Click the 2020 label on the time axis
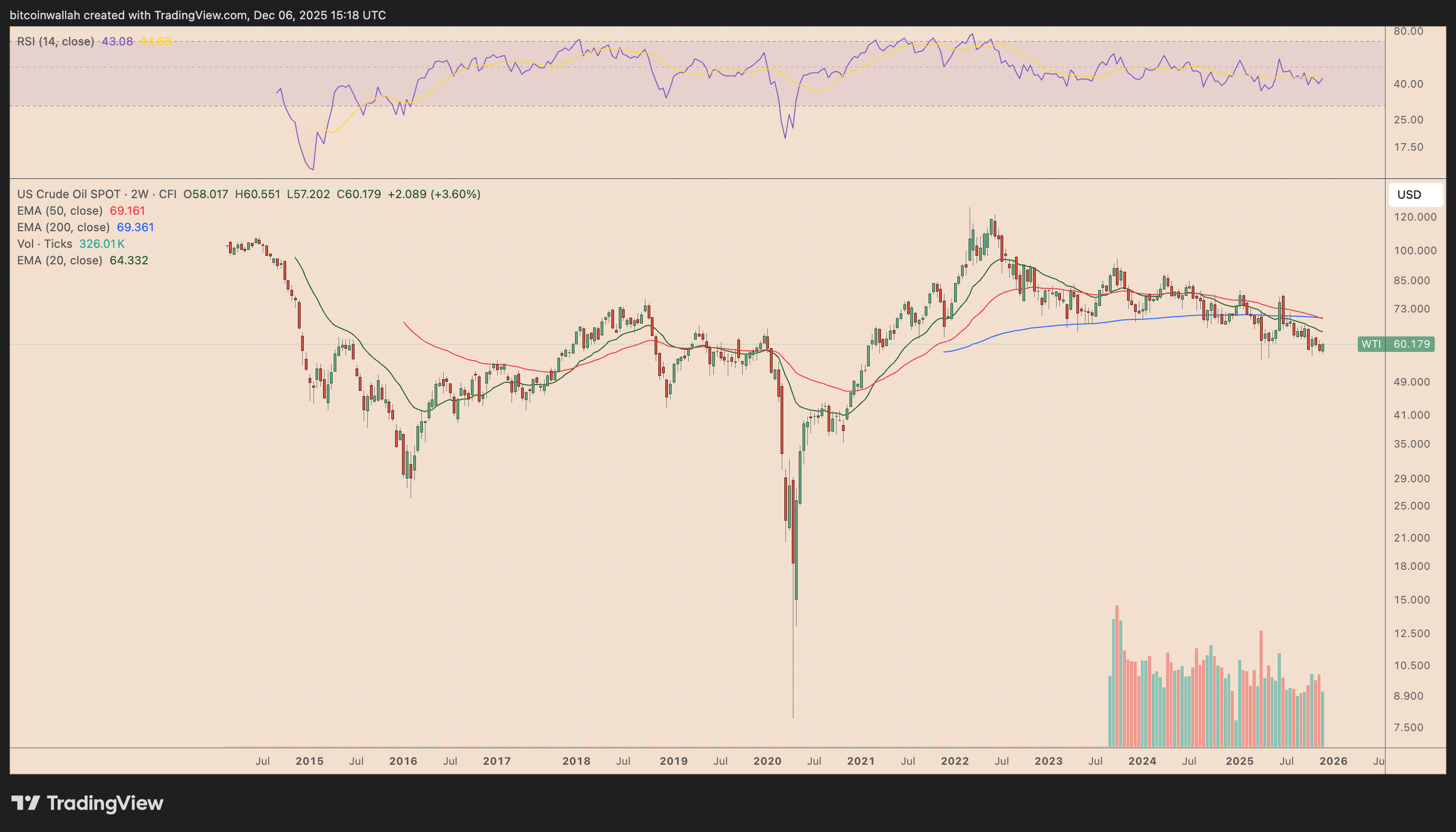Image resolution: width=1456 pixels, height=832 pixels. click(x=768, y=760)
